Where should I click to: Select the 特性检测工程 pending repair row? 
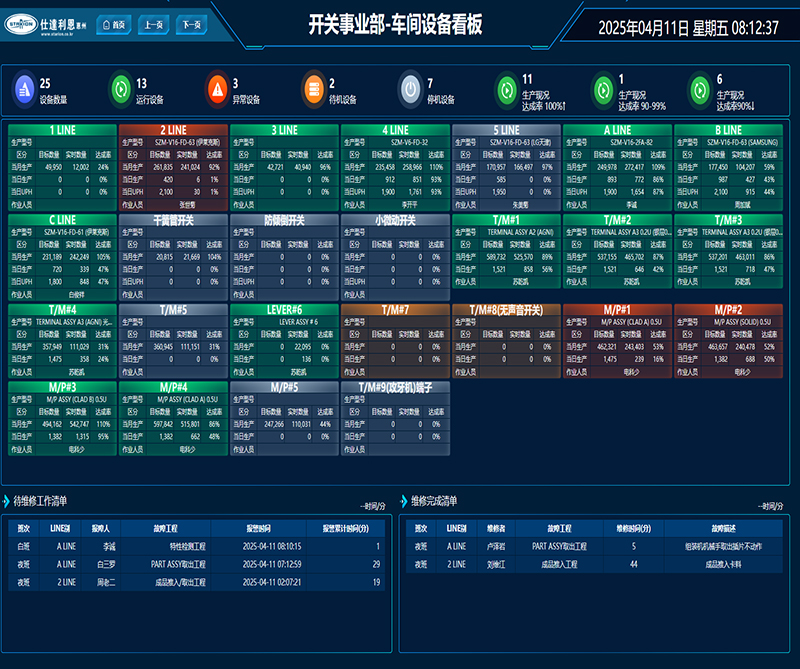[187, 547]
